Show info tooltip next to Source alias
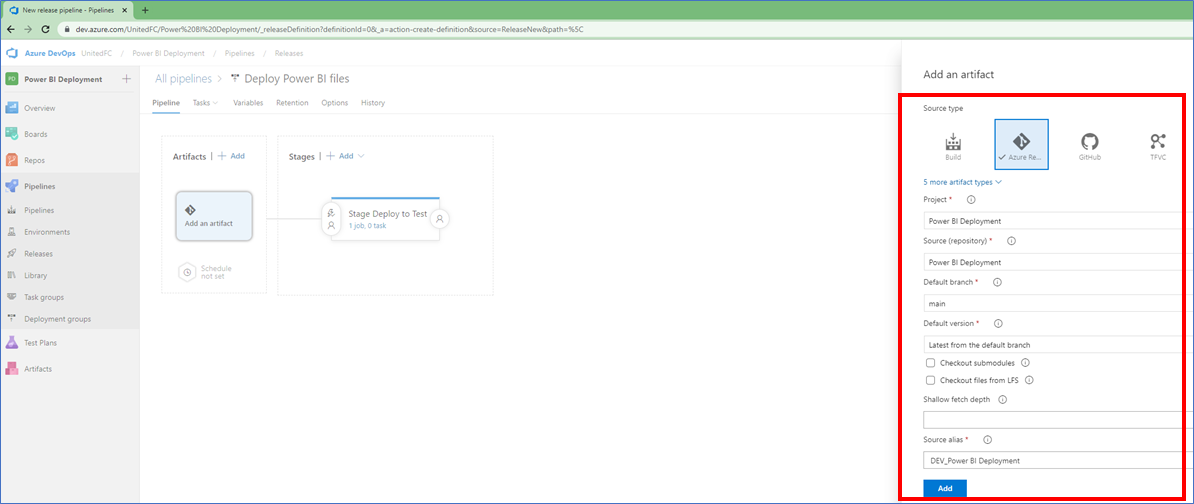 tap(988, 439)
